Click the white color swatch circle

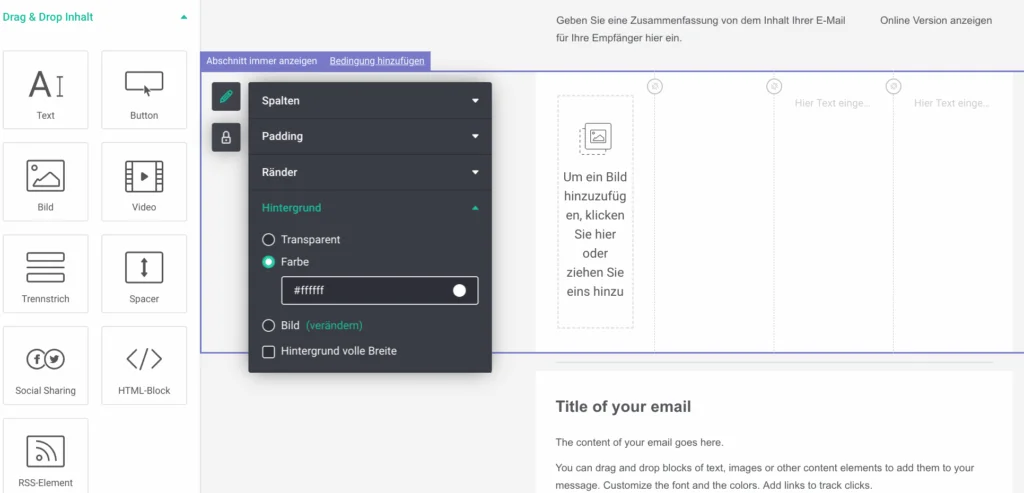click(x=459, y=290)
